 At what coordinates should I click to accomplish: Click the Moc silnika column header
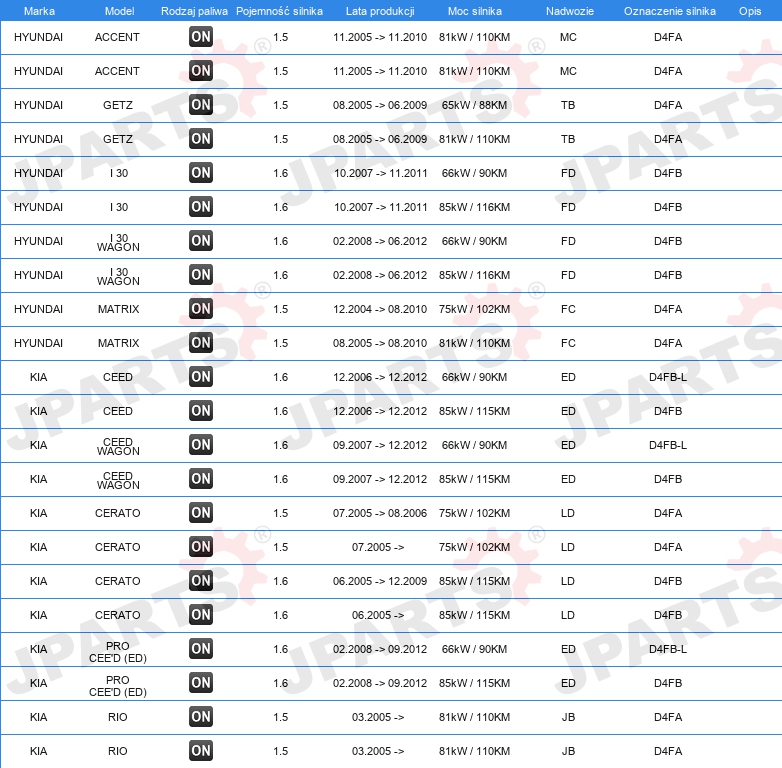475,11
